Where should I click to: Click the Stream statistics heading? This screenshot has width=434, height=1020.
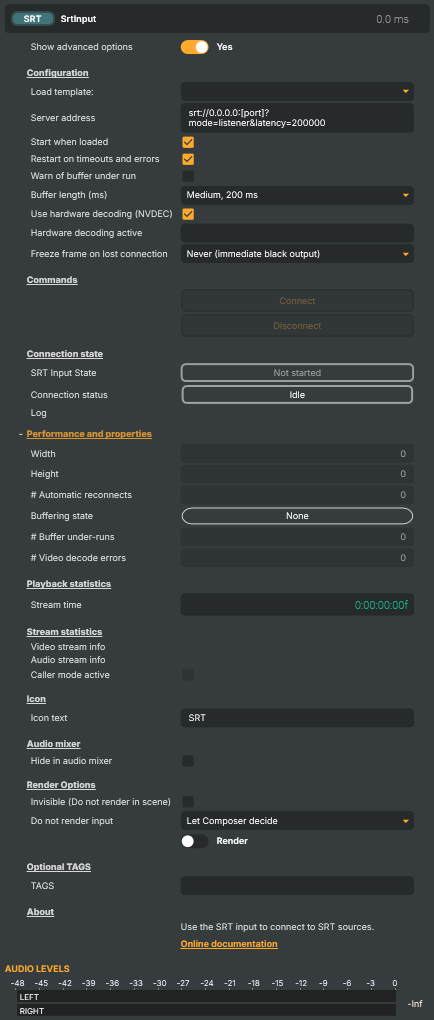tap(64, 632)
